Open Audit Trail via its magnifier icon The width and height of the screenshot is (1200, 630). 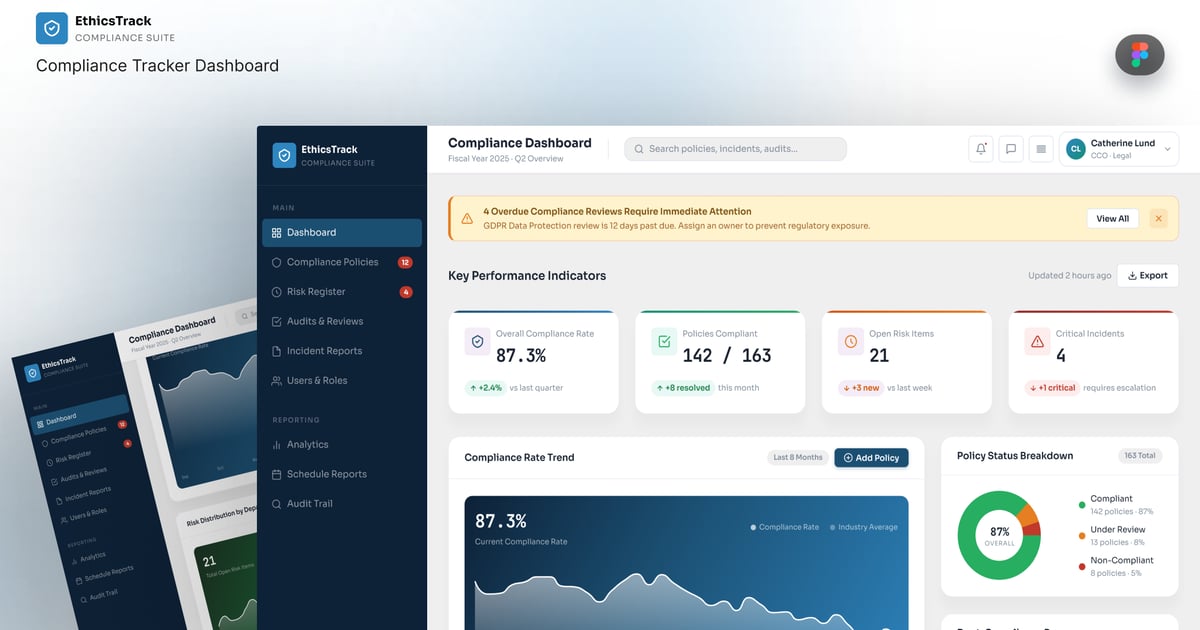click(x=277, y=504)
